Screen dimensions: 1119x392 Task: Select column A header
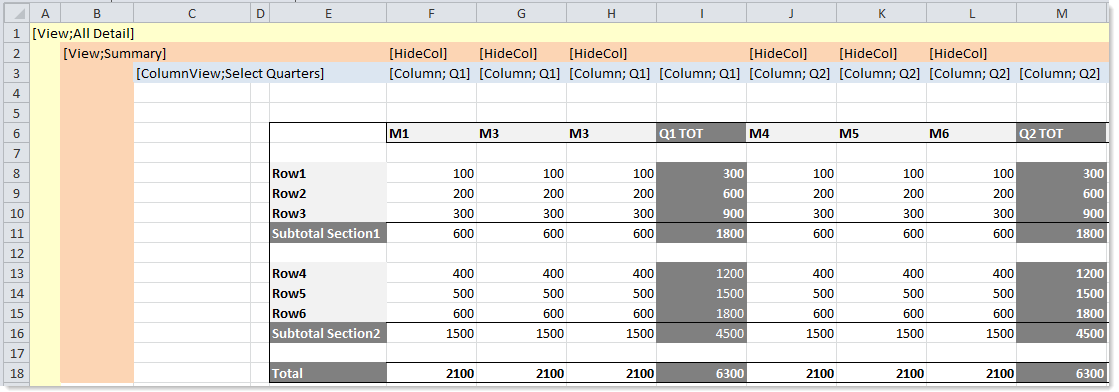[x=46, y=13]
